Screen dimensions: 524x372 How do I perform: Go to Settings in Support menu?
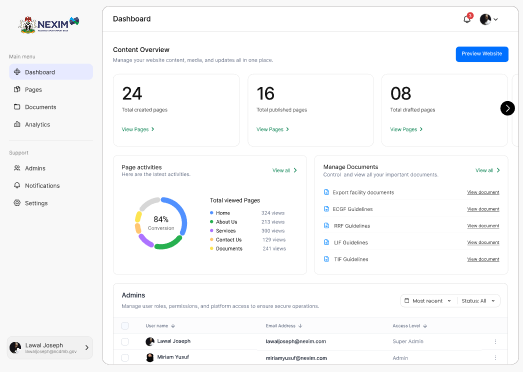pos(51,203)
